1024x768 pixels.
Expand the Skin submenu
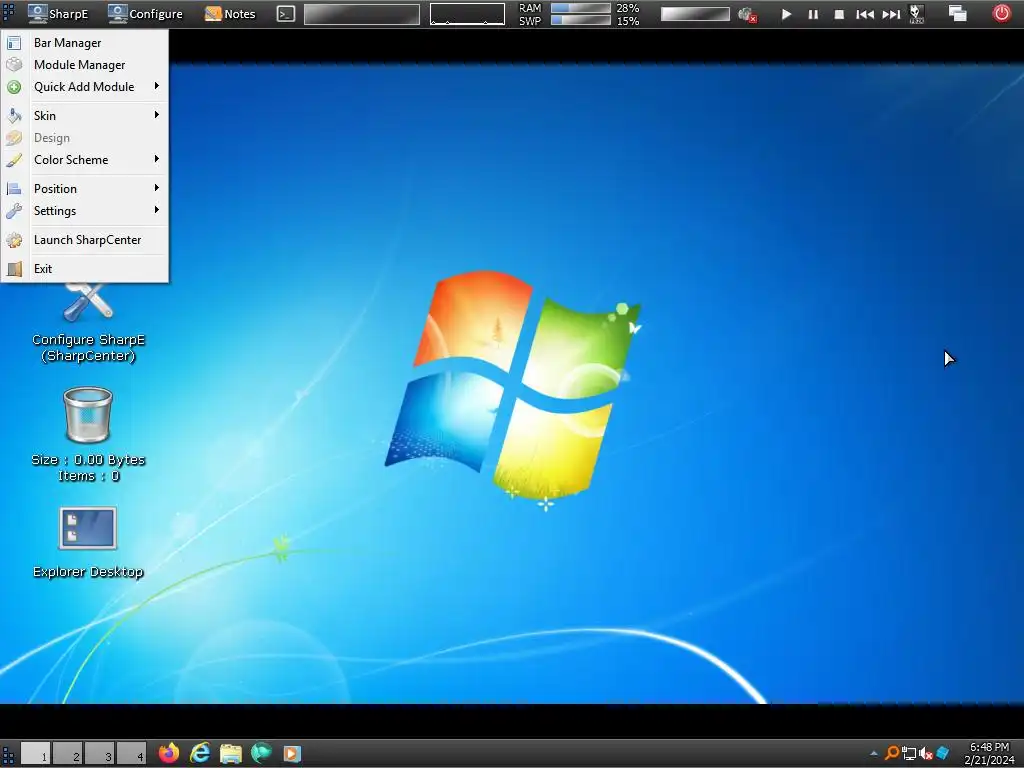tap(85, 116)
